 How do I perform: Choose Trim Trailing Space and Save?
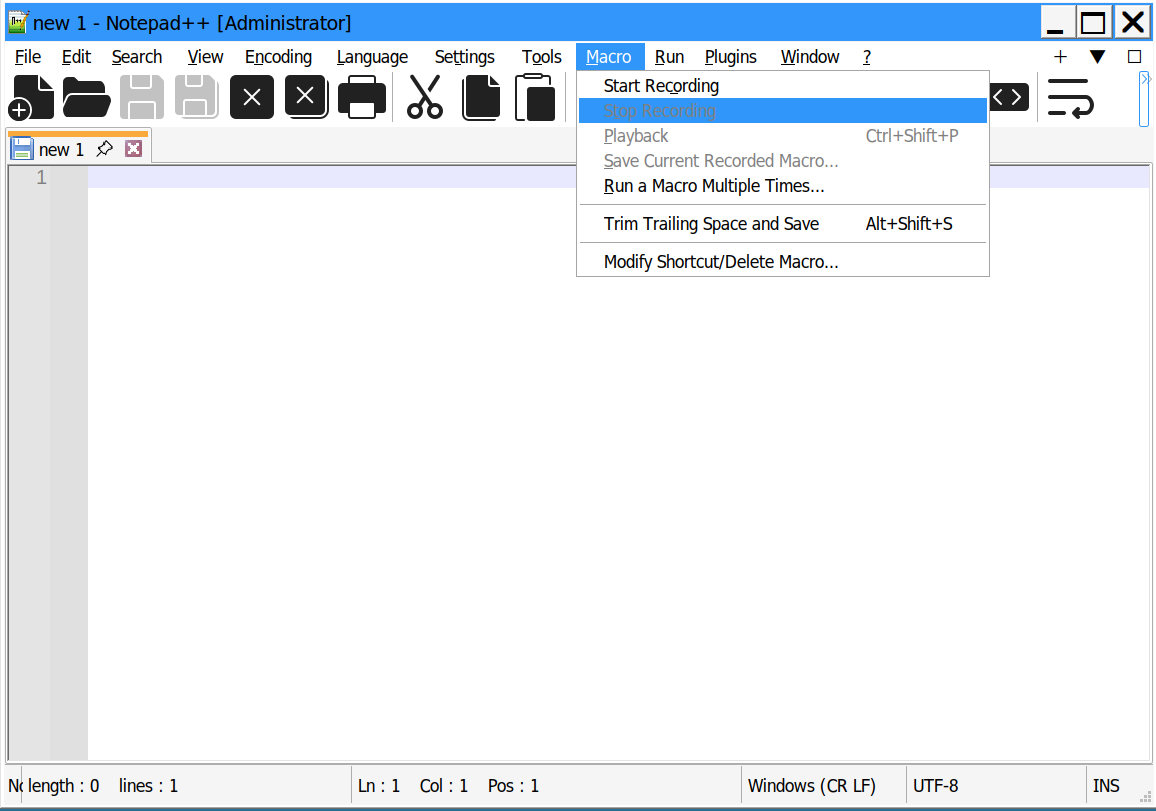710,224
